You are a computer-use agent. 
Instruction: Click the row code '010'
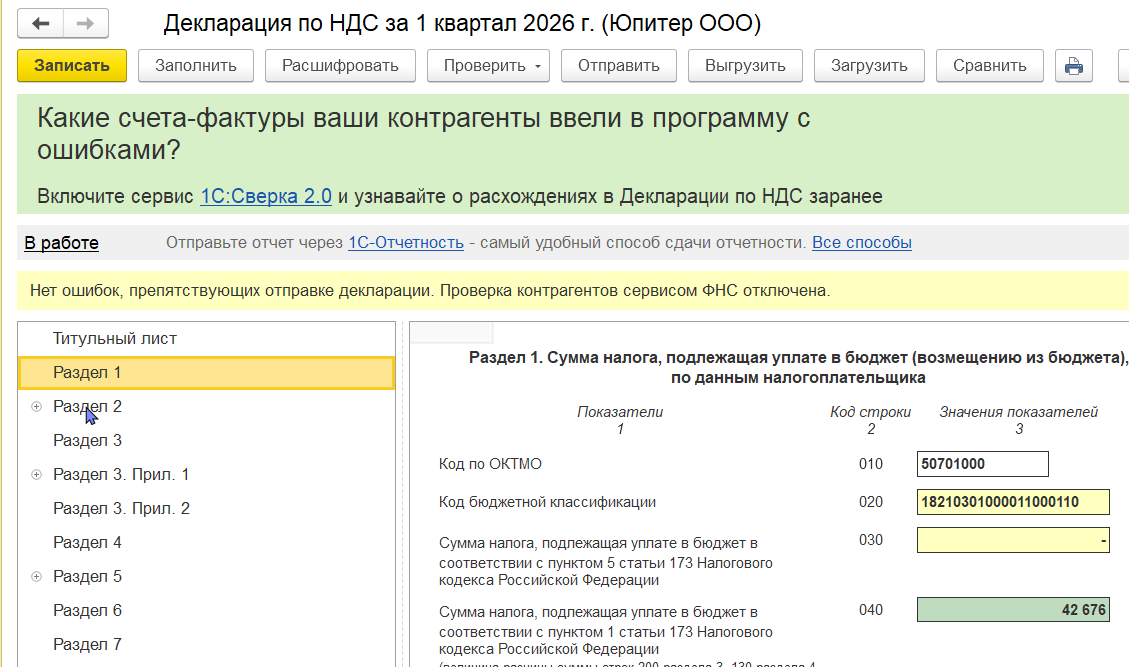[871, 465]
